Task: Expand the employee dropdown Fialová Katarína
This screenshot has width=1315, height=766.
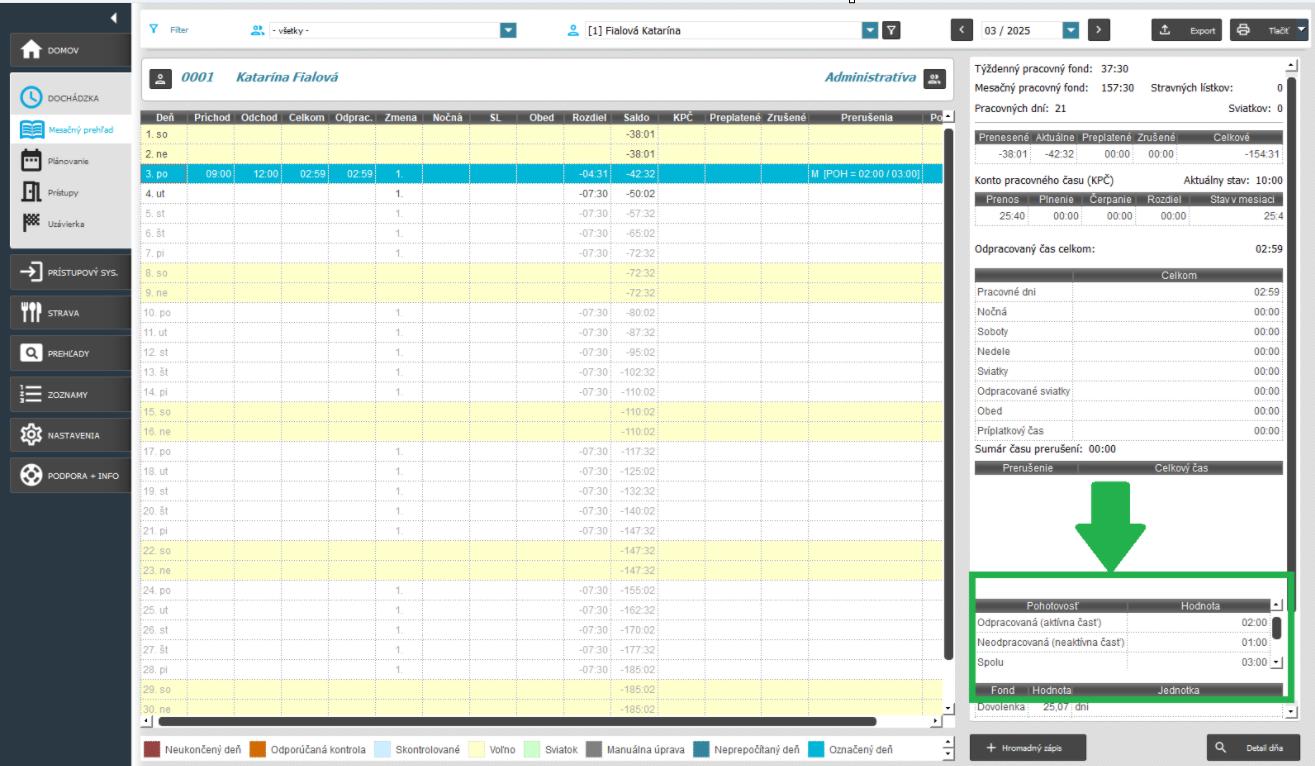Action: (x=869, y=30)
